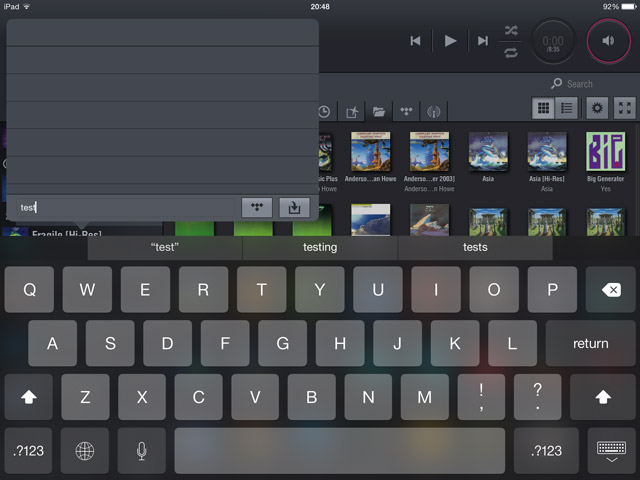Tap the exclamation and comma key
Image resolution: width=640 pixels, height=480 pixels.
pyautogui.click(x=481, y=397)
